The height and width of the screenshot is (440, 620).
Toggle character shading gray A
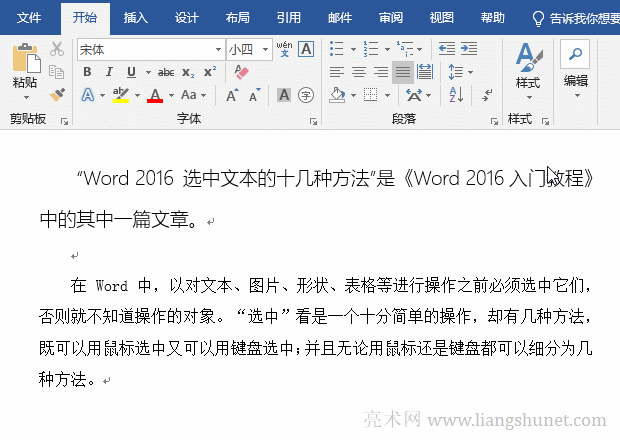coord(284,95)
